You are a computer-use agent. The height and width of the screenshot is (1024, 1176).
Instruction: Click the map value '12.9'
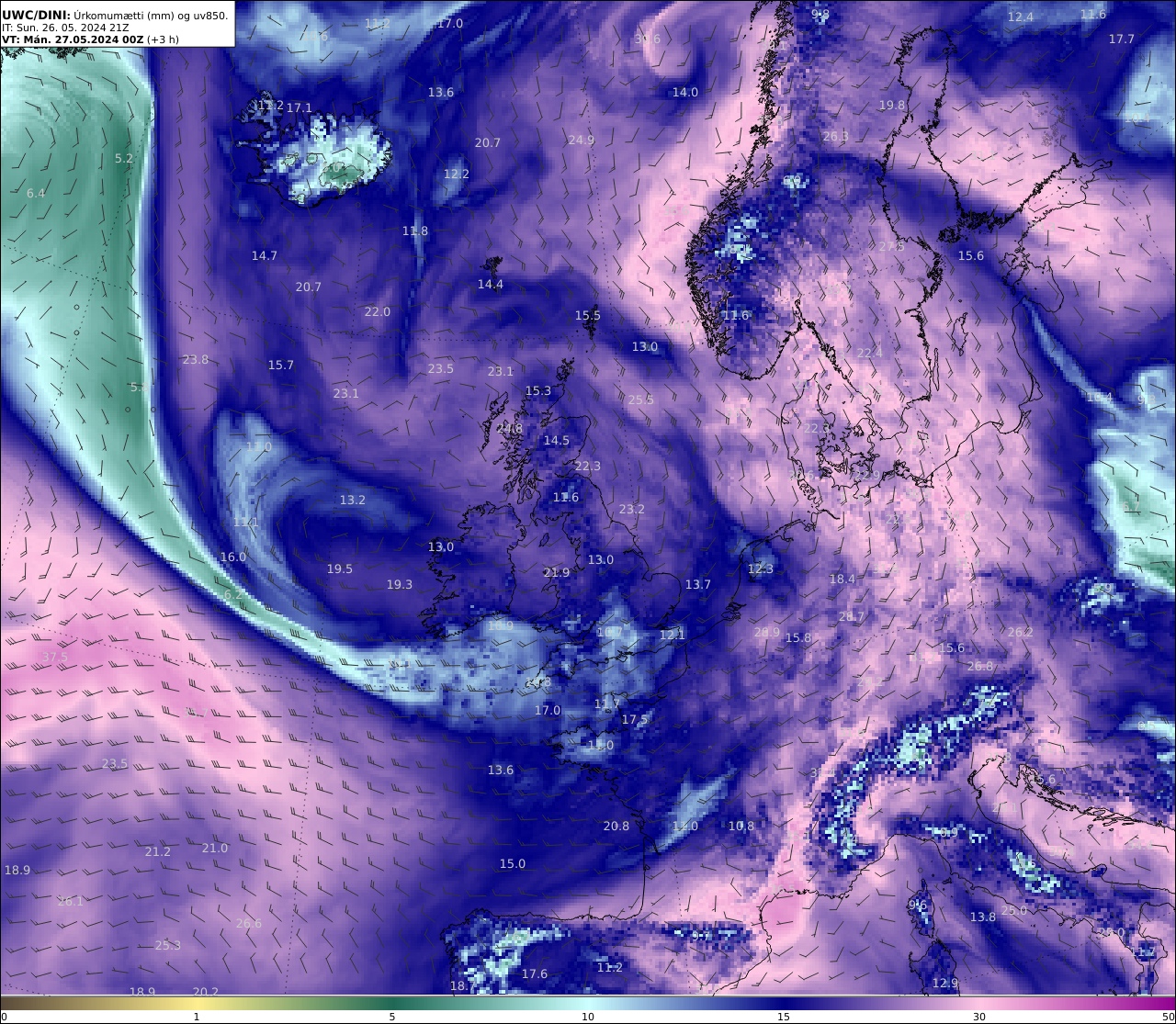point(945,983)
